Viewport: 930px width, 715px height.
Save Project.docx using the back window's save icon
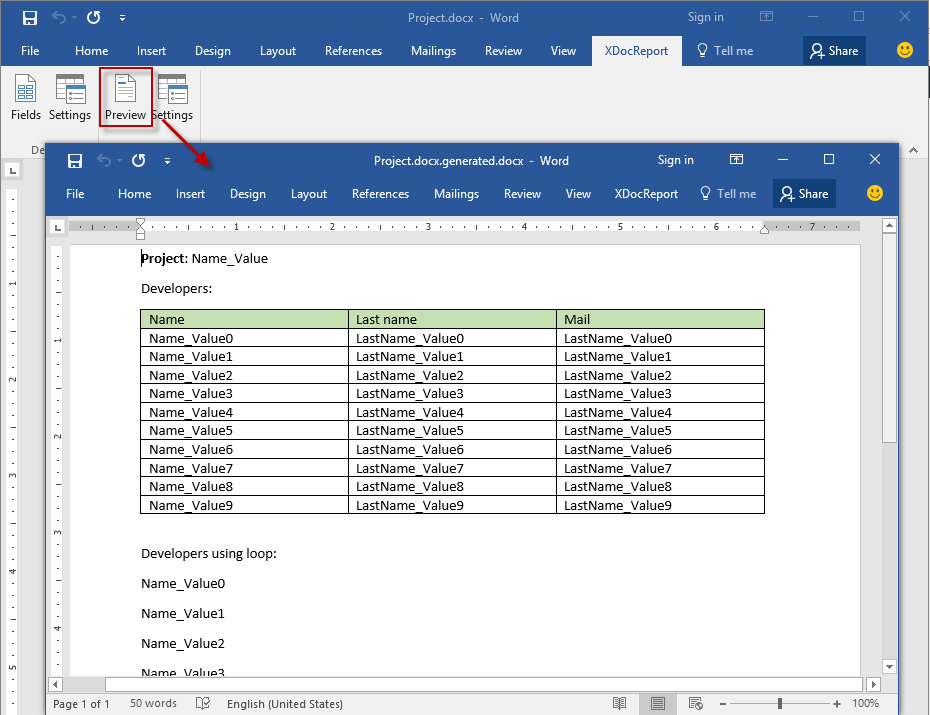tap(30, 18)
